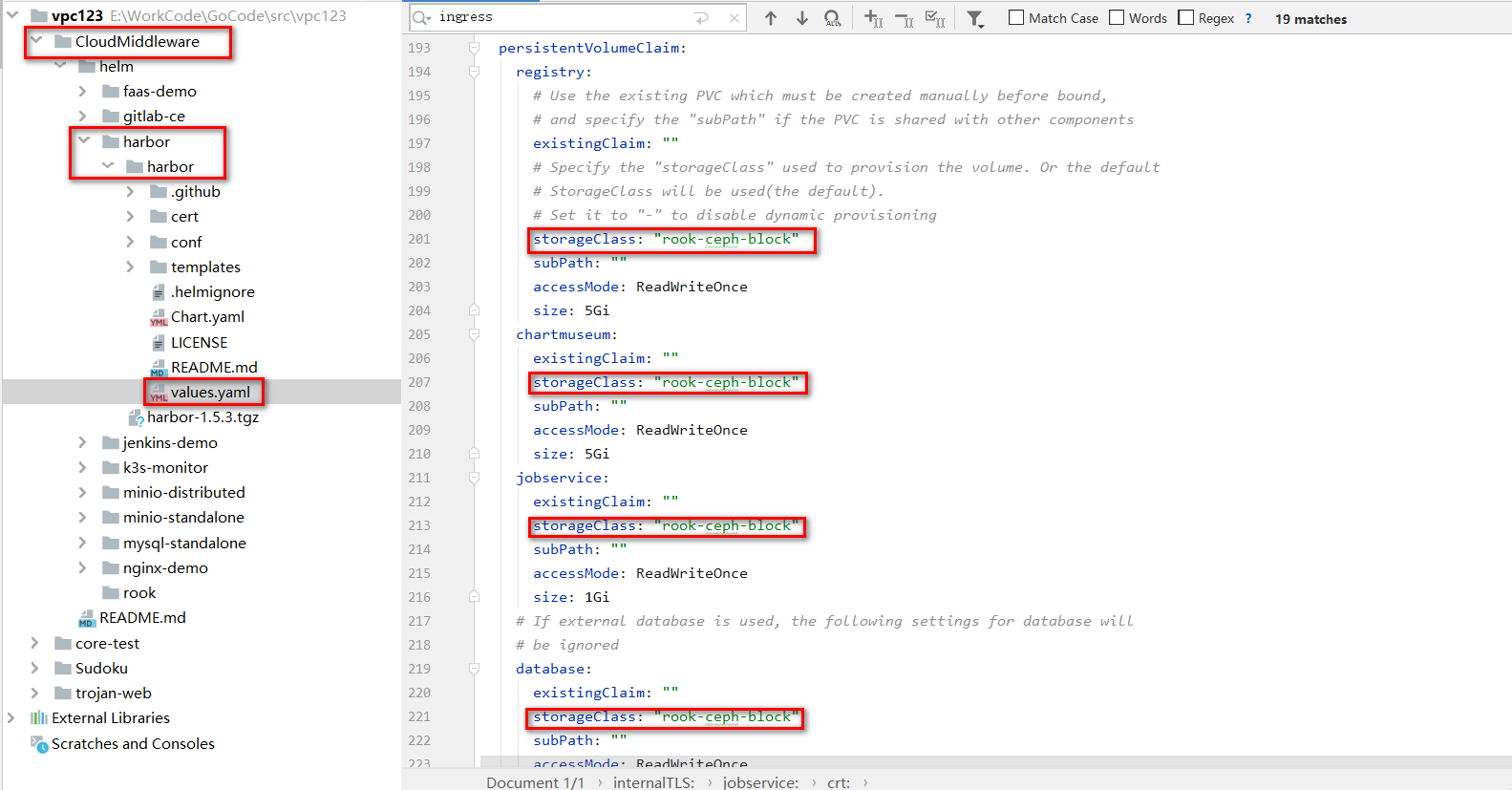The image size is (1512, 790).
Task: Open the .helmignore file
Action: coord(212,291)
